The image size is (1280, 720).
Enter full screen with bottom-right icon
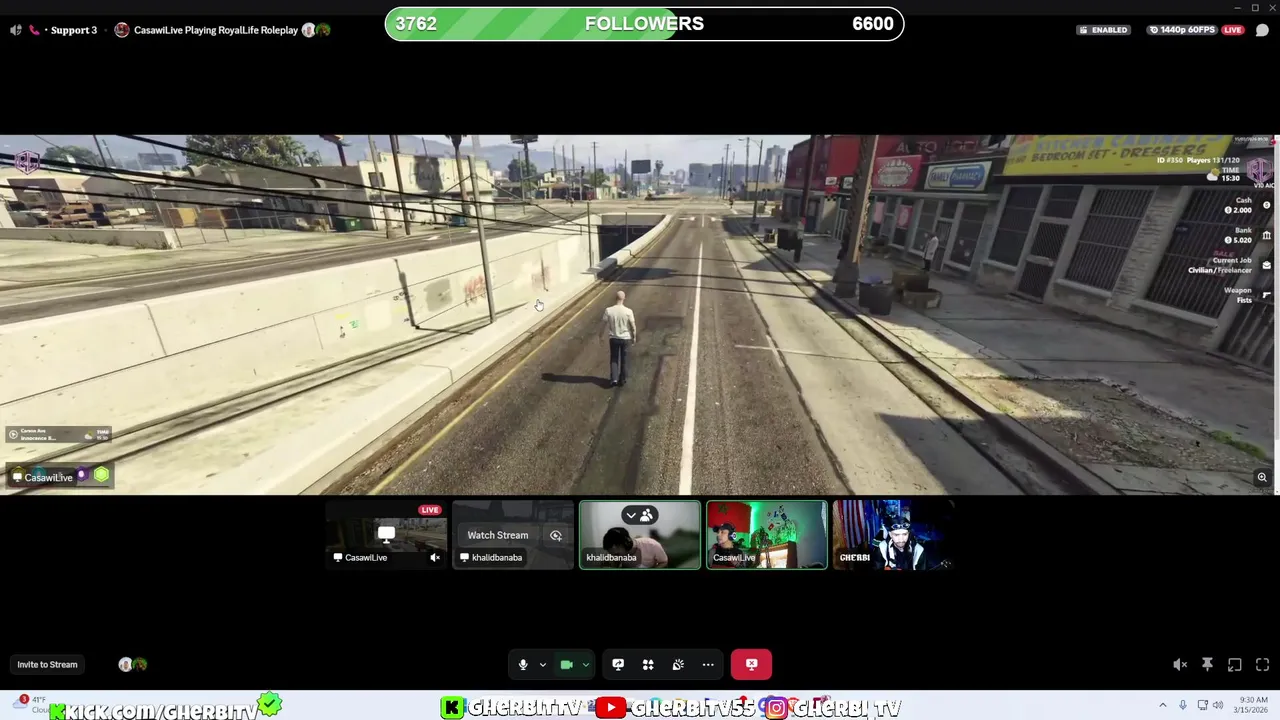tap(1262, 664)
